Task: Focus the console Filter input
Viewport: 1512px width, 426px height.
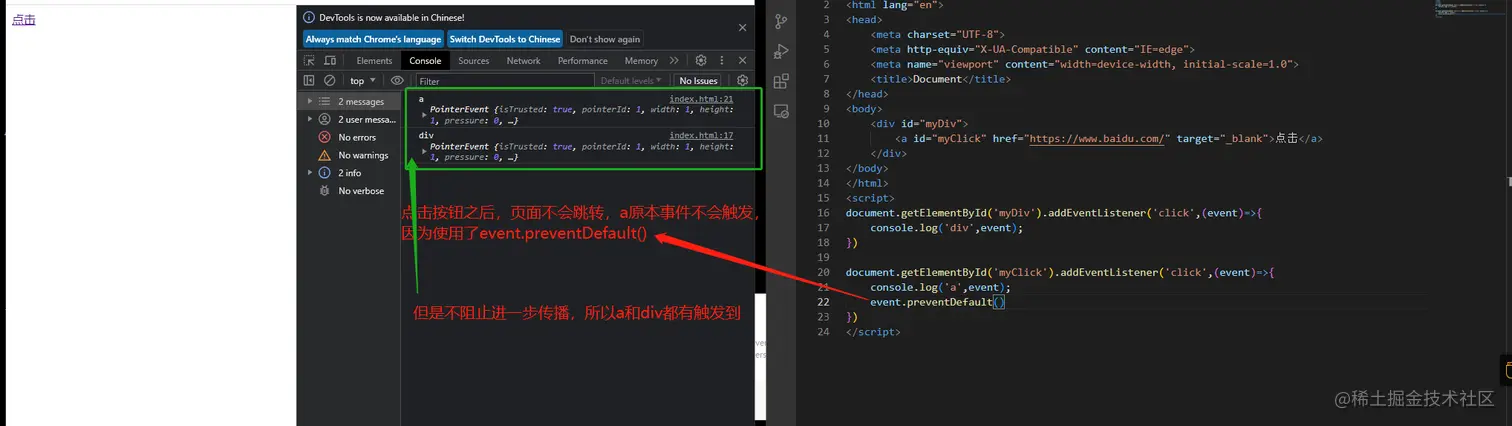Action: (x=504, y=81)
